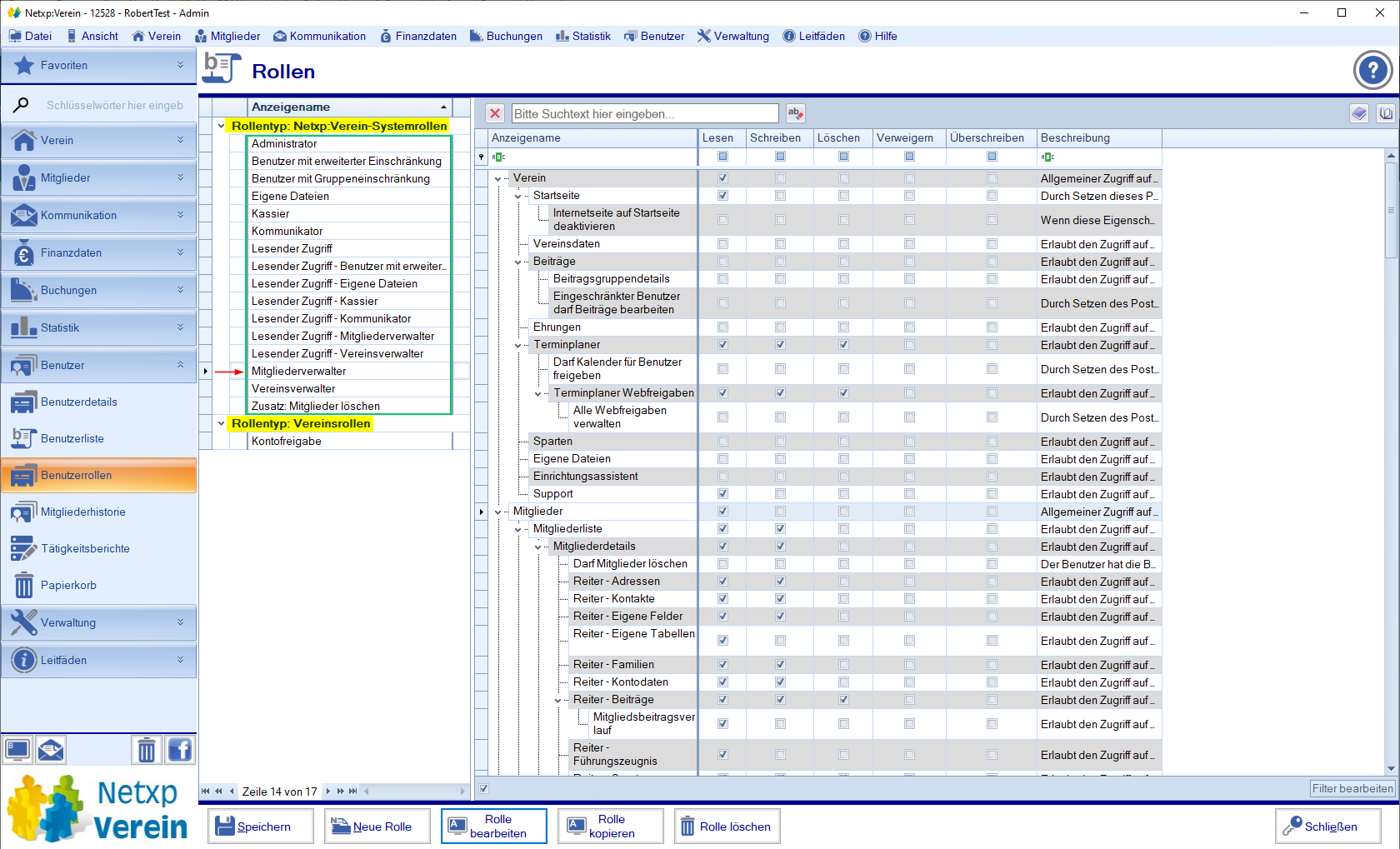Jump to first record navigation icon

(x=206, y=792)
